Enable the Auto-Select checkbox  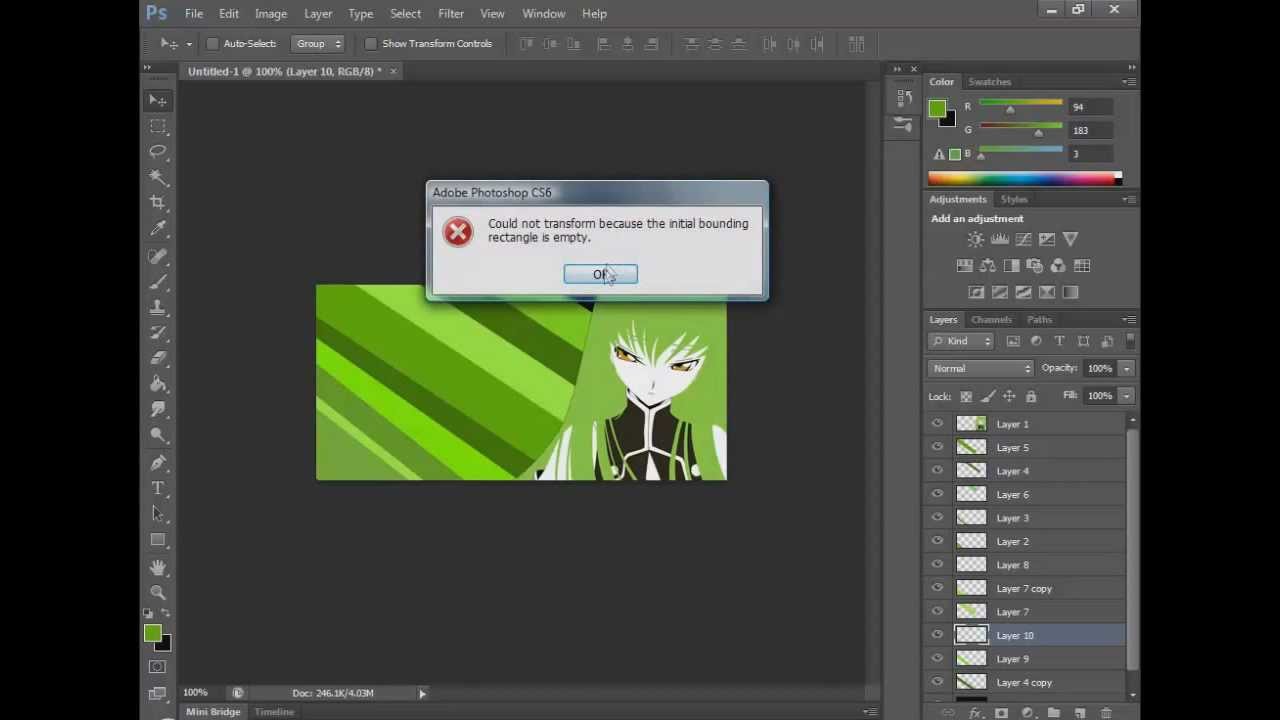pyautogui.click(x=213, y=44)
